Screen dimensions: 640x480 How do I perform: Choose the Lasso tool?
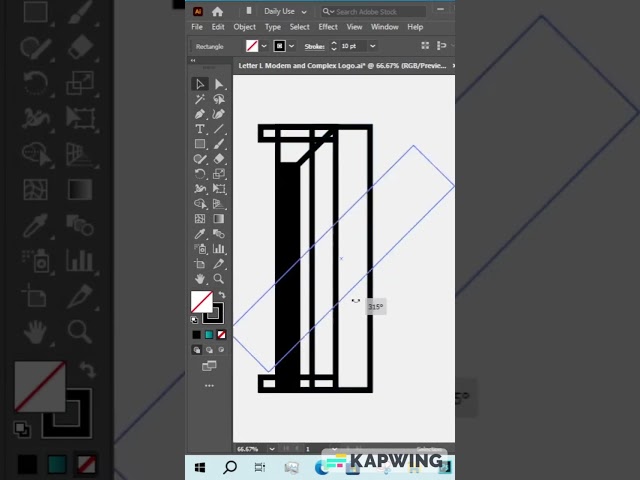219,99
